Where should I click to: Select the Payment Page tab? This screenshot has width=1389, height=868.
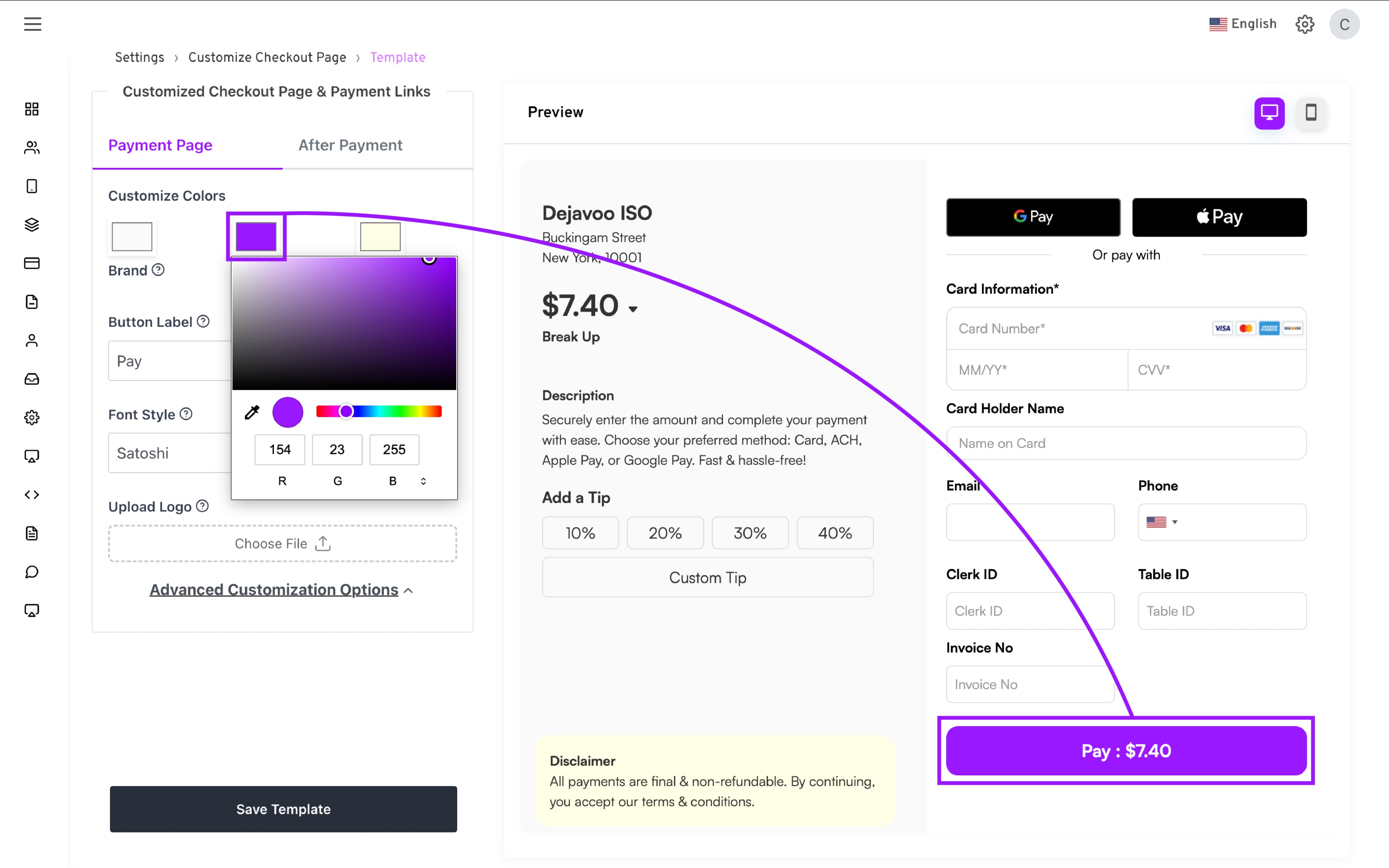tap(160, 145)
